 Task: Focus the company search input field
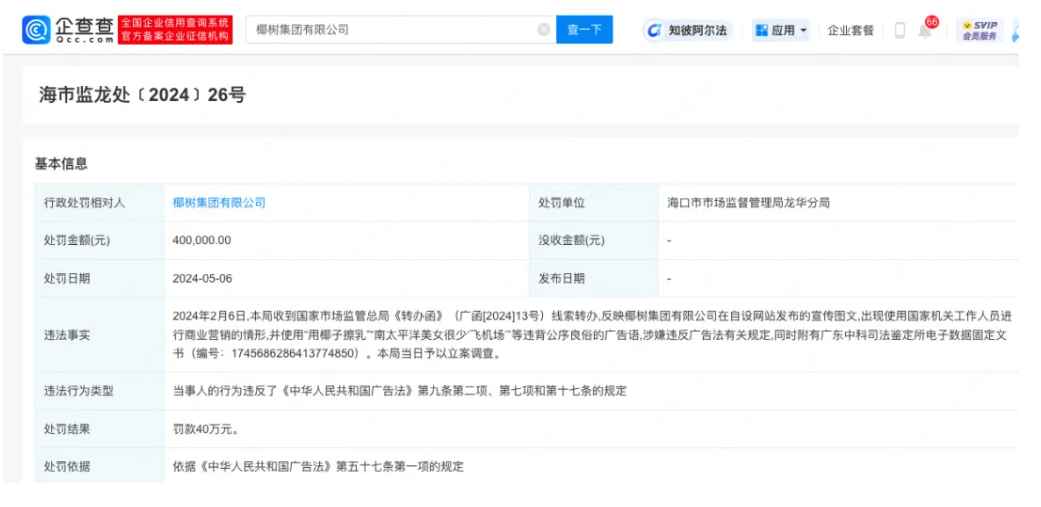click(390, 30)
